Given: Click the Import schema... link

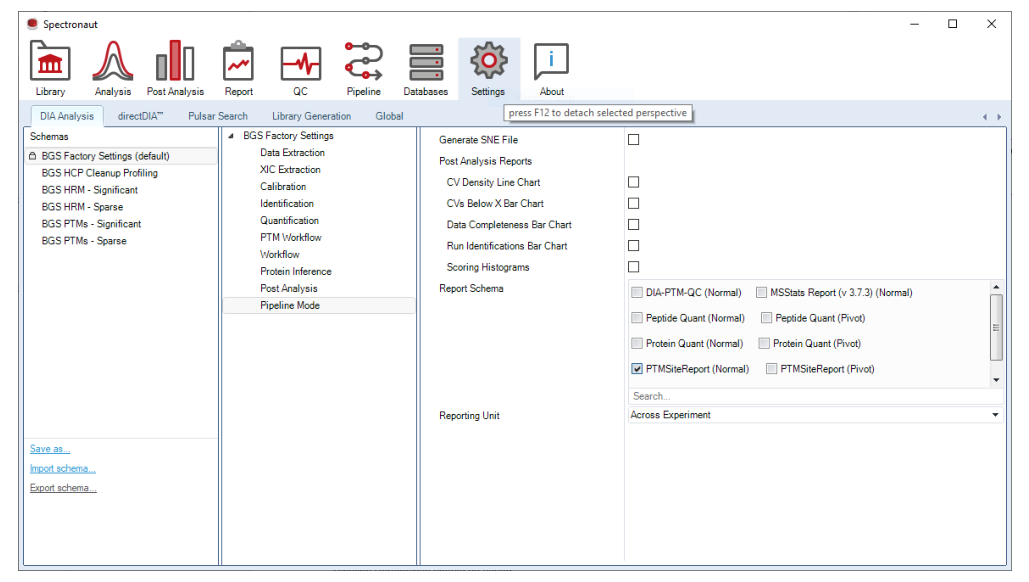Looking at the screenshot, I should 62,468.
